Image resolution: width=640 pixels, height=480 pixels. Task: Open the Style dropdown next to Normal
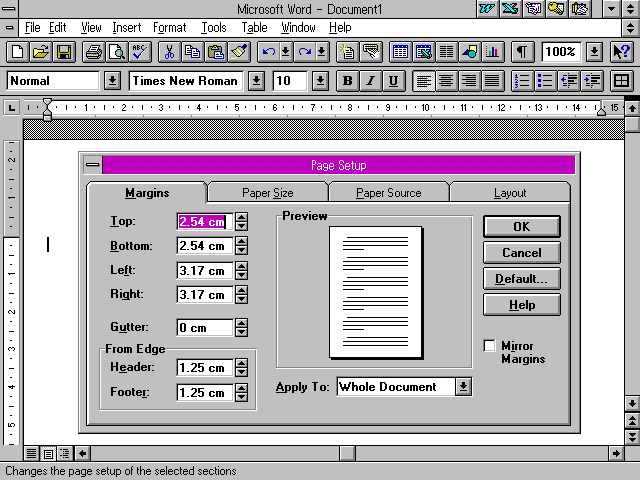coord(112,81)
